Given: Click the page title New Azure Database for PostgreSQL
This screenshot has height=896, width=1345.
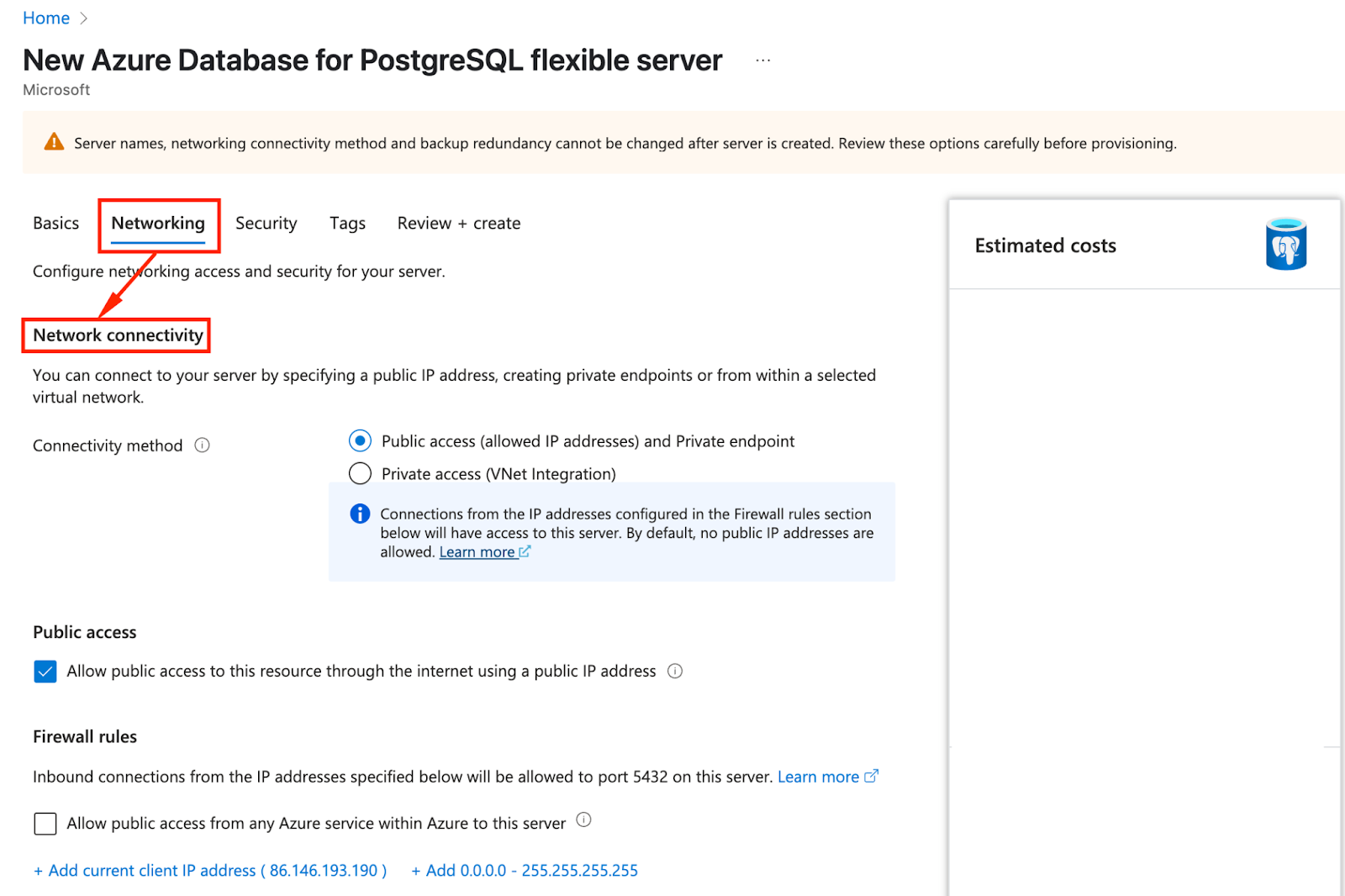Looking at the screenshot, I should [x=372, y=61].
